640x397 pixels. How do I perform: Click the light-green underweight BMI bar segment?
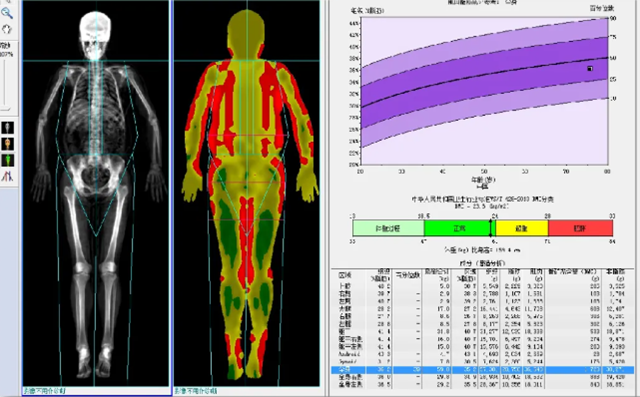[x=388, y=228]
